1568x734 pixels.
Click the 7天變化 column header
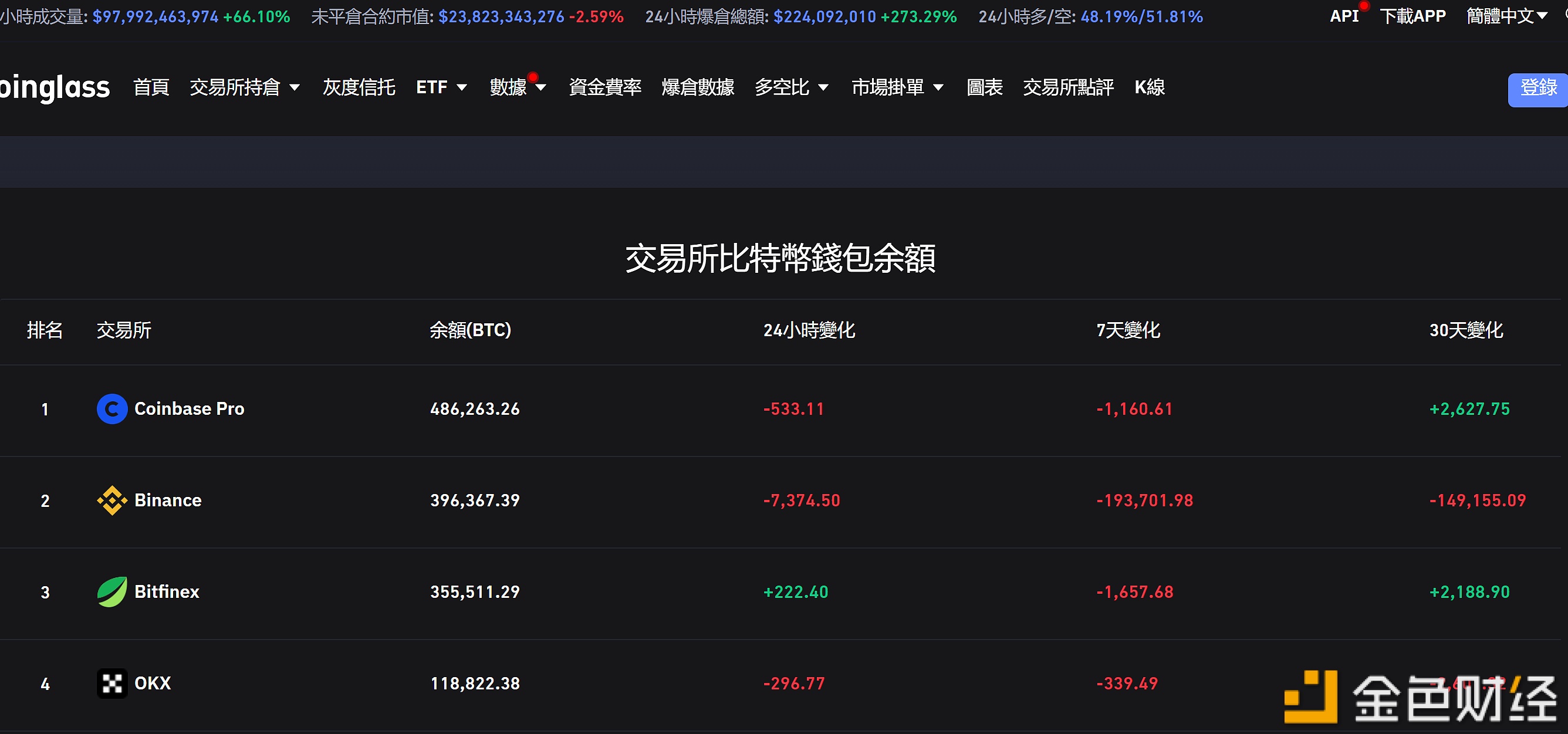point(1128,330)
